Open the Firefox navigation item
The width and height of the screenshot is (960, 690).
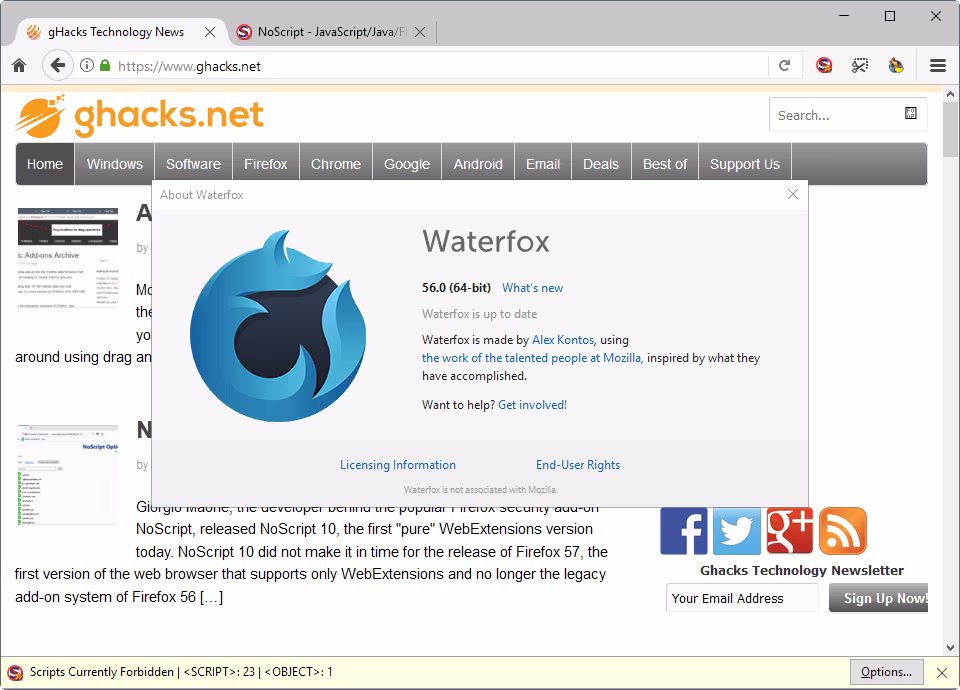266,164
